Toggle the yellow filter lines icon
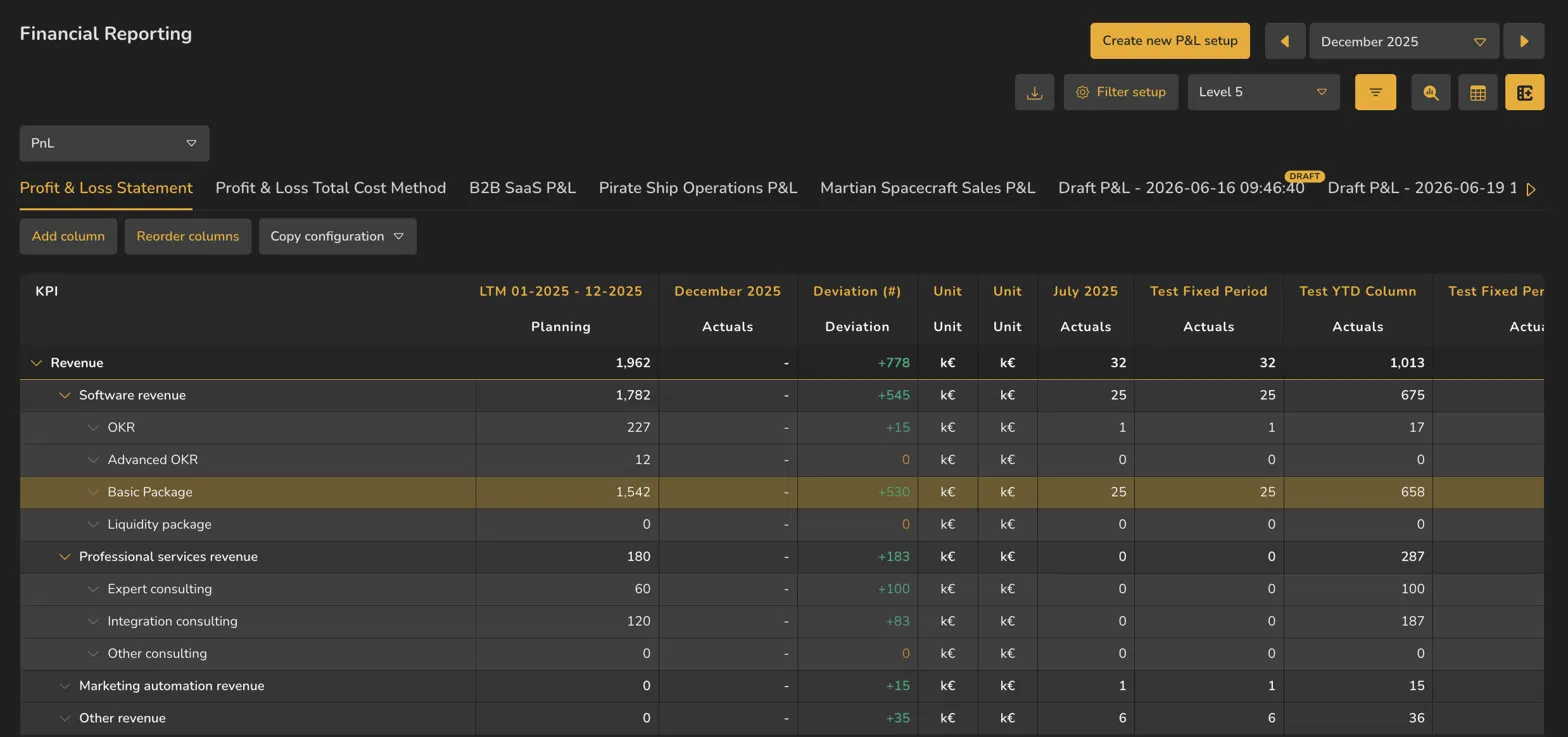This screenshot has height=737, width=1568. point(1375,92)
